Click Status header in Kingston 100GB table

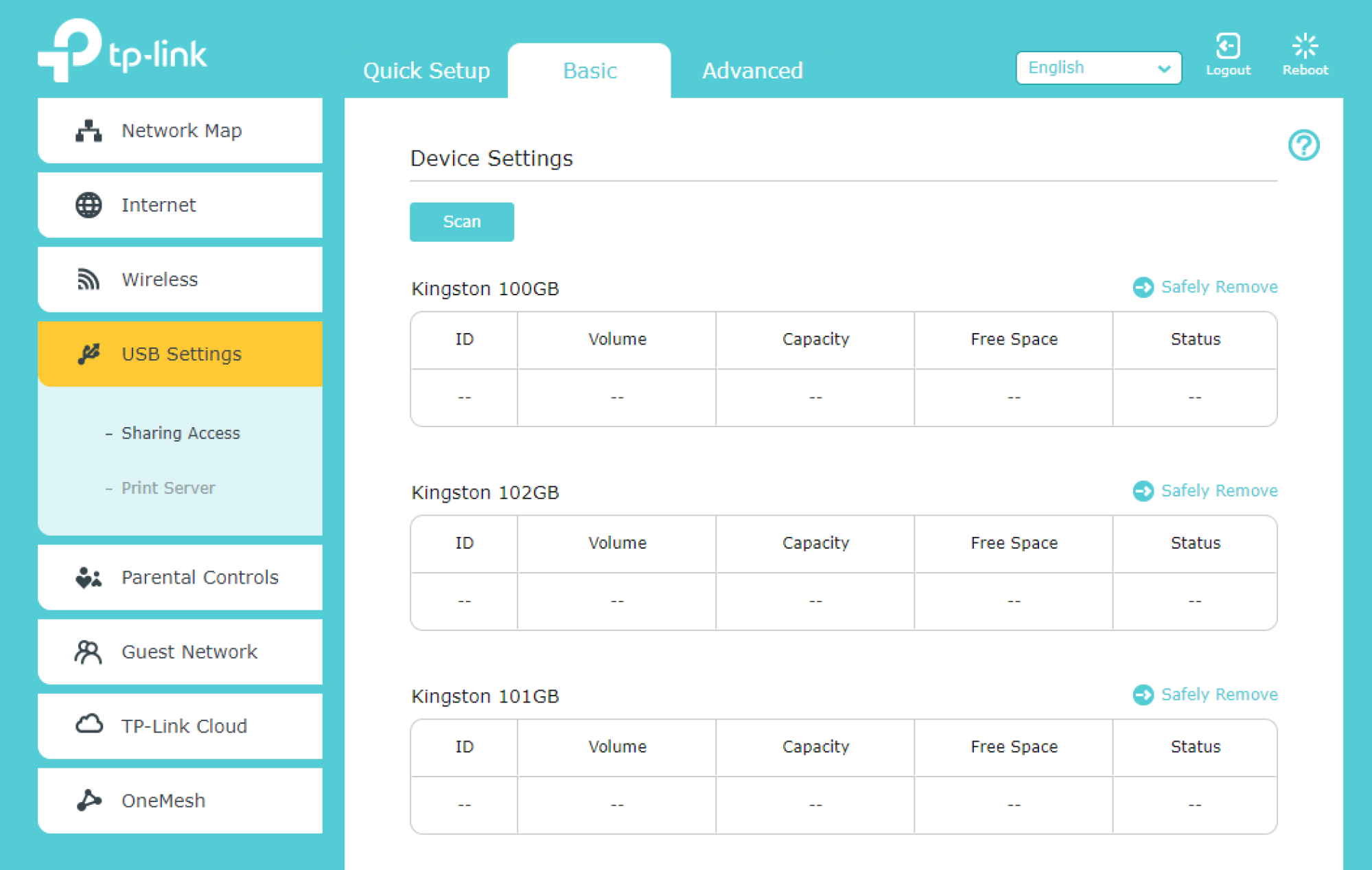point(1195,339)
